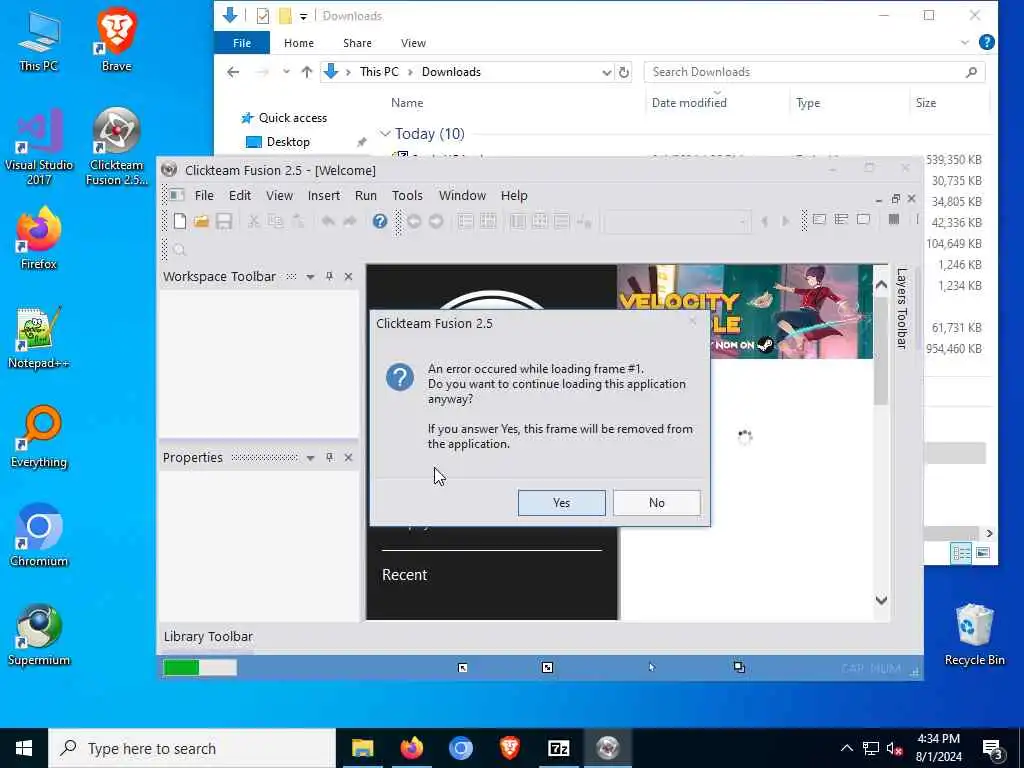Open View ribbon tab in Downloads window

tap(413, 43)
